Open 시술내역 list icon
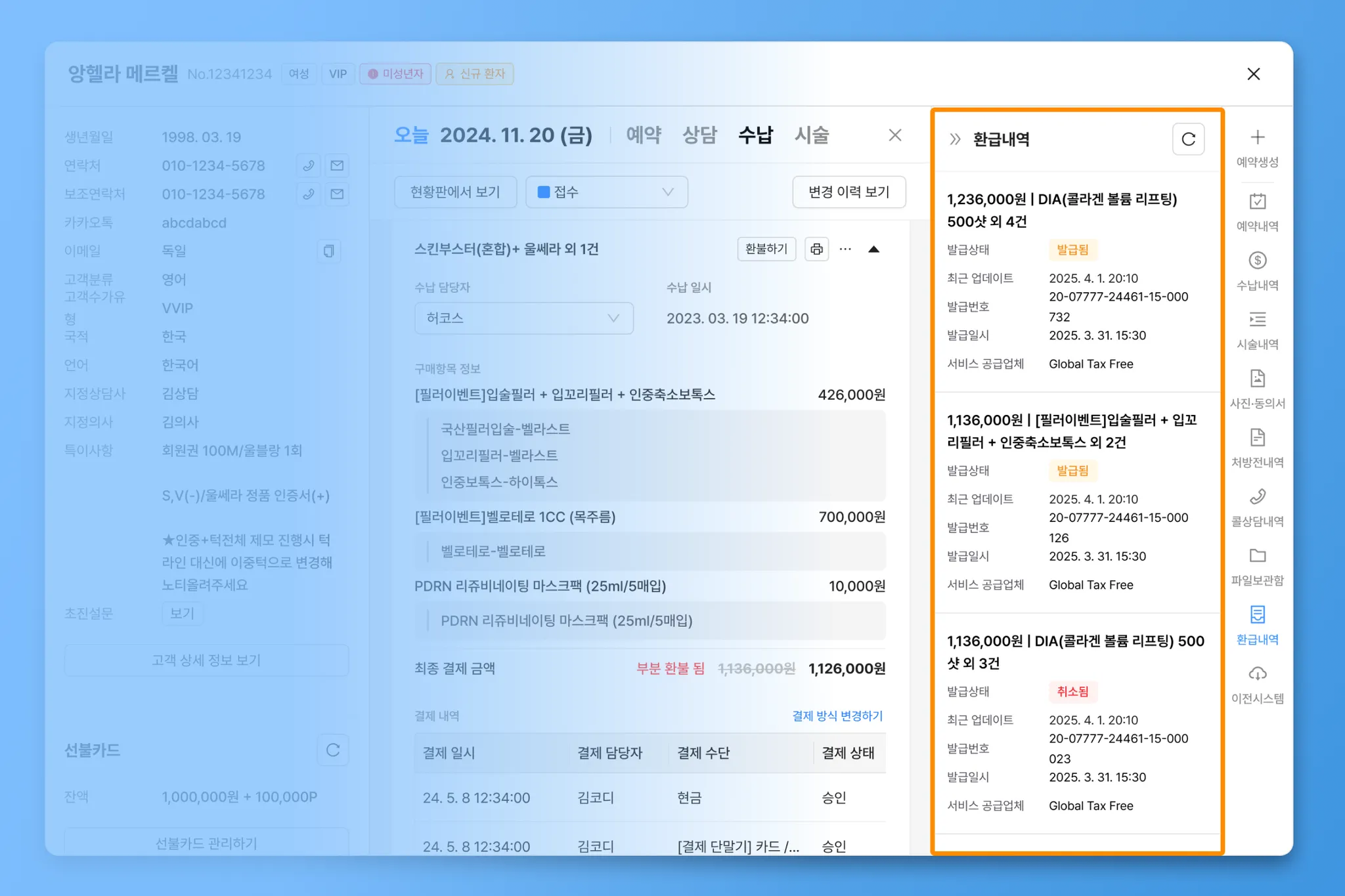The width and height of the screenshot is (1345, 896). 1257,320
